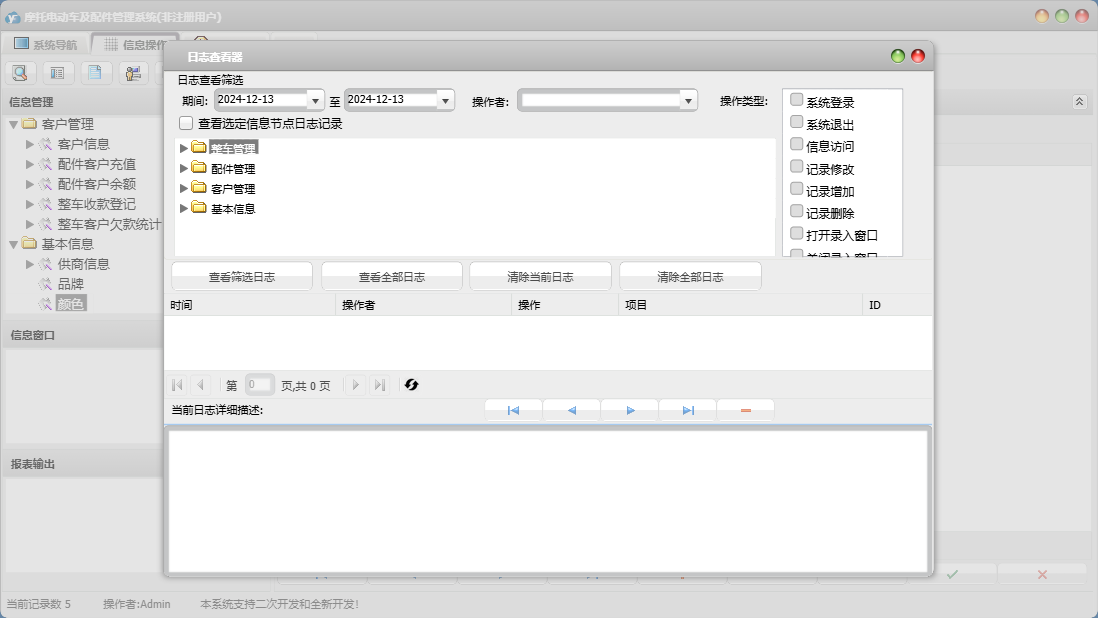Screen dimensions: 1098x618
Task: Select 供商信息 in the sidebar tree
Action: (x=83, y=264)
